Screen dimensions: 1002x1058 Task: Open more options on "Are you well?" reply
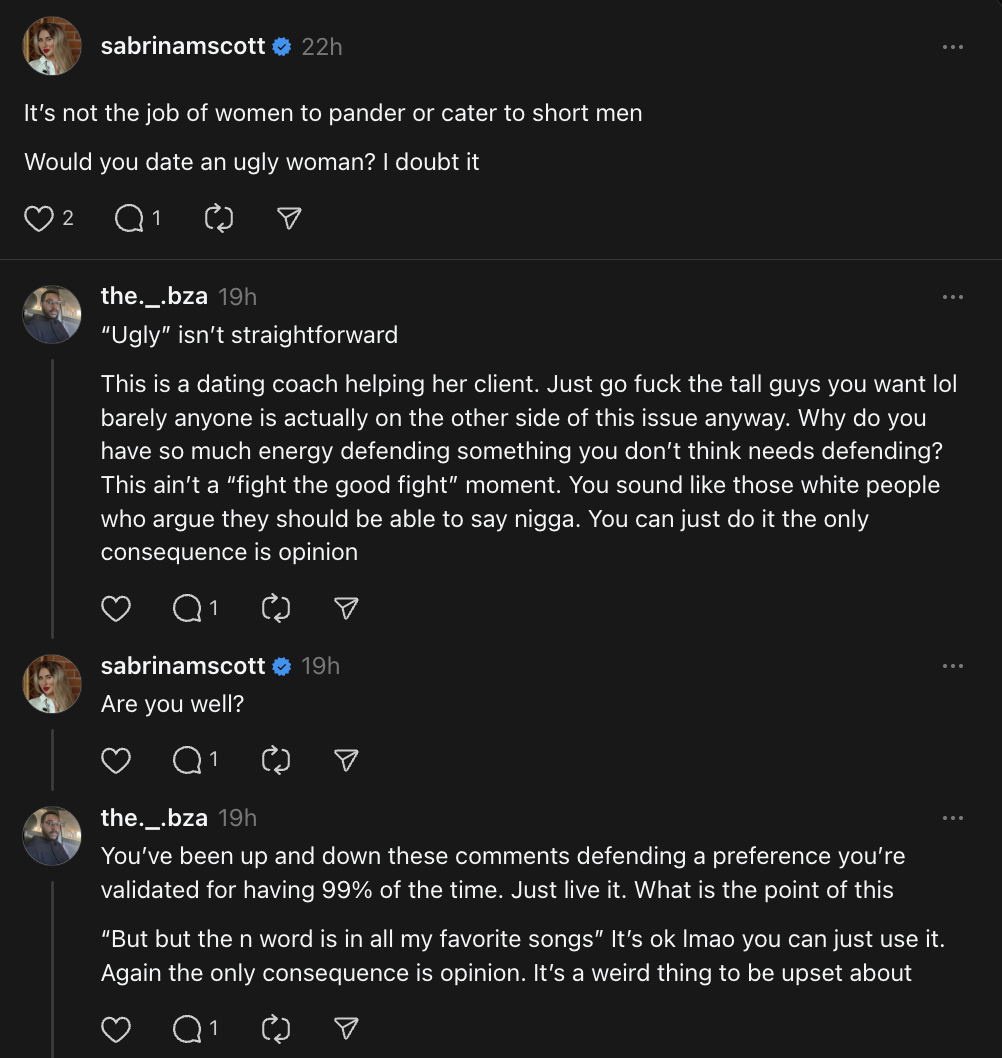pyautogui.click(x=953, y=666)
